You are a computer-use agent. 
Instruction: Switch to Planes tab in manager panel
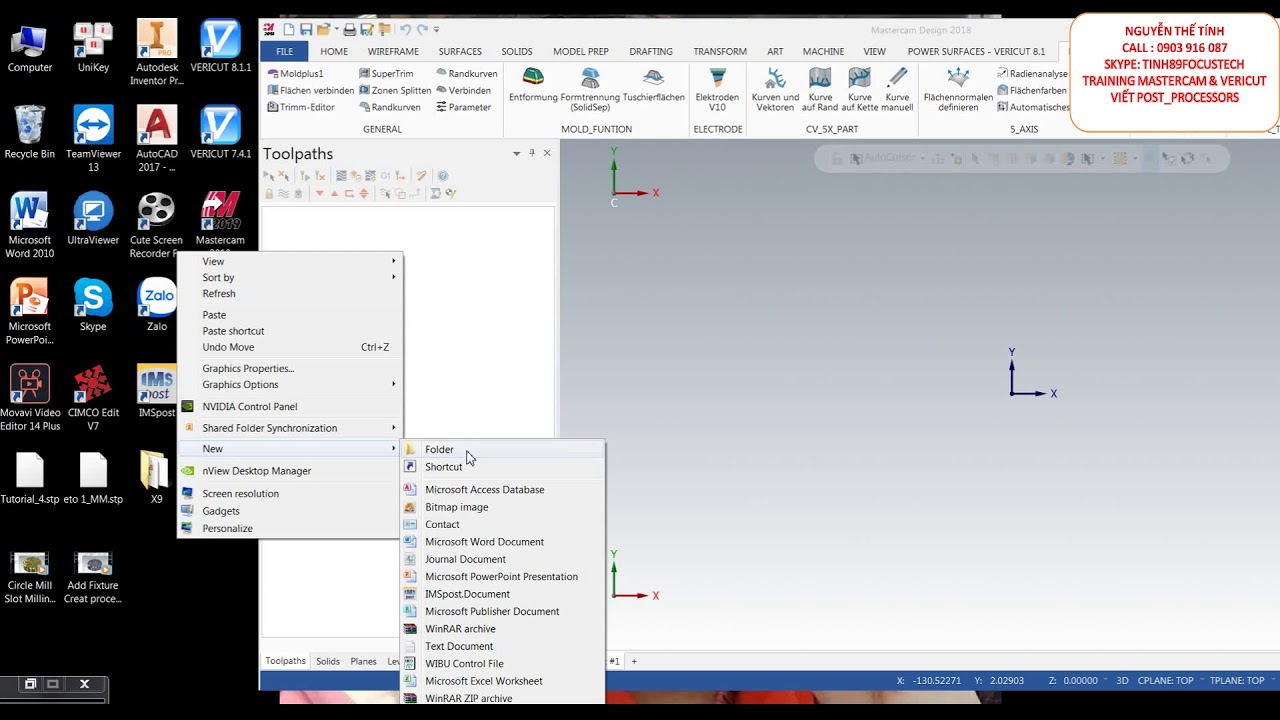(363, 661)
